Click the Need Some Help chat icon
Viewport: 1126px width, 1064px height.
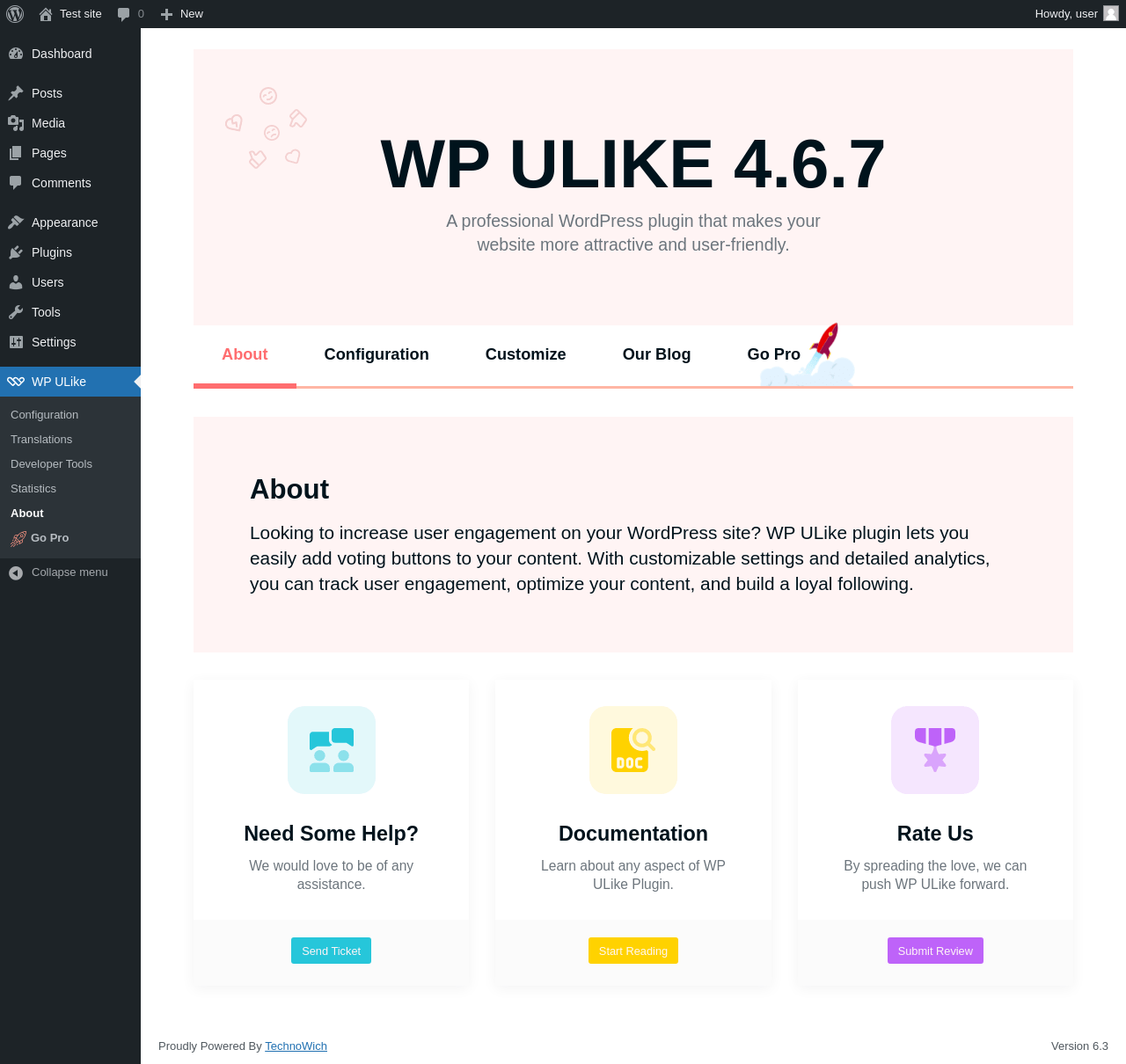(332, 750)
